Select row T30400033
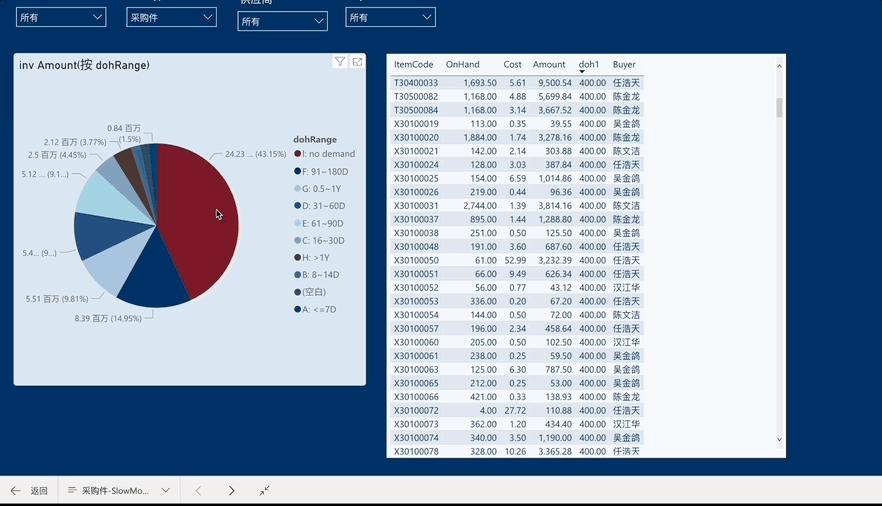 pyautogui.click(x=516, y=83)
